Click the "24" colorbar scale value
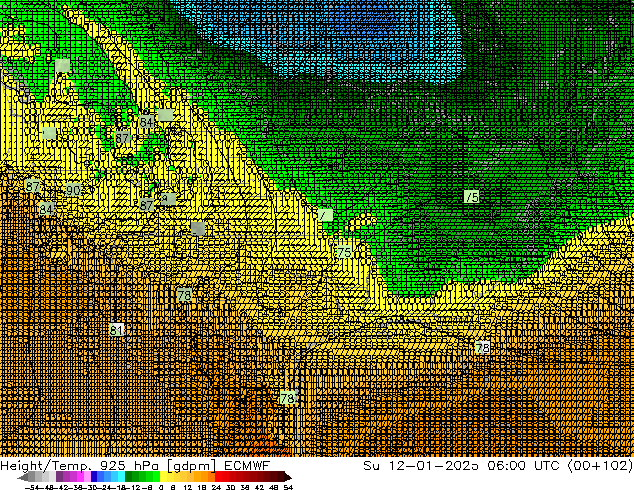634x490 pixels. (x=216, y=487)
